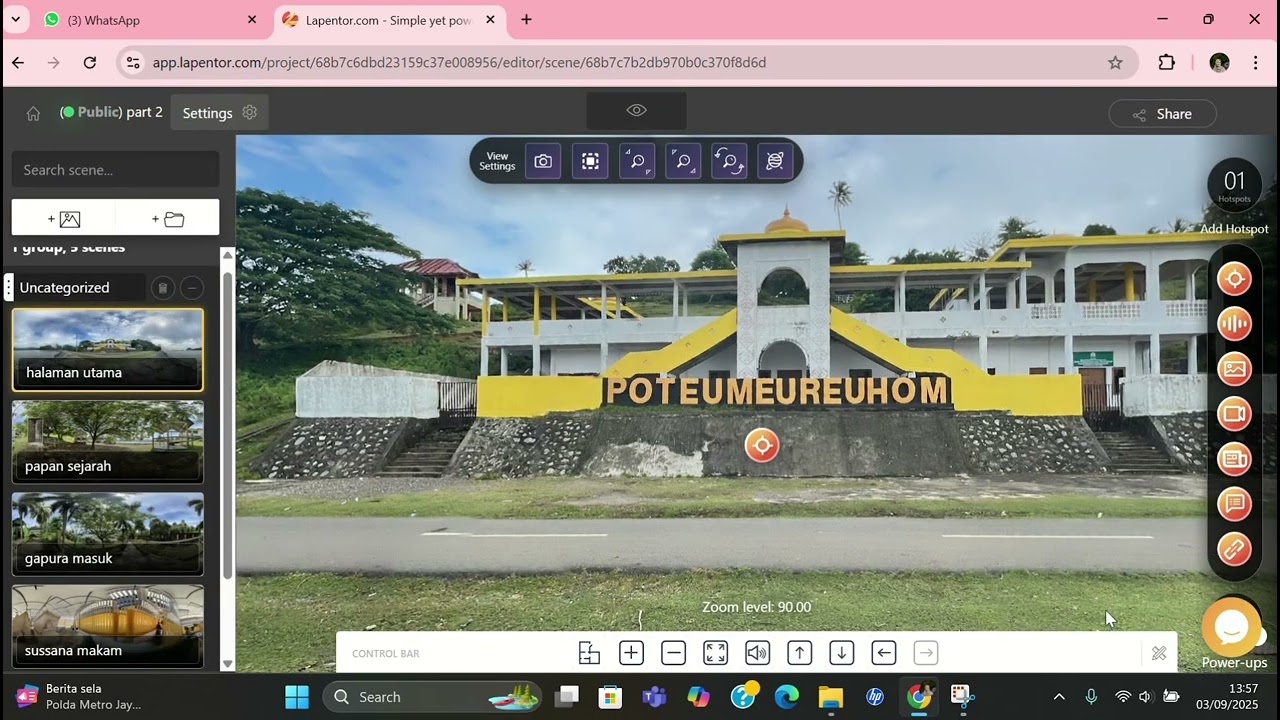Click the zoom out minus control

(x=673, y=653)
